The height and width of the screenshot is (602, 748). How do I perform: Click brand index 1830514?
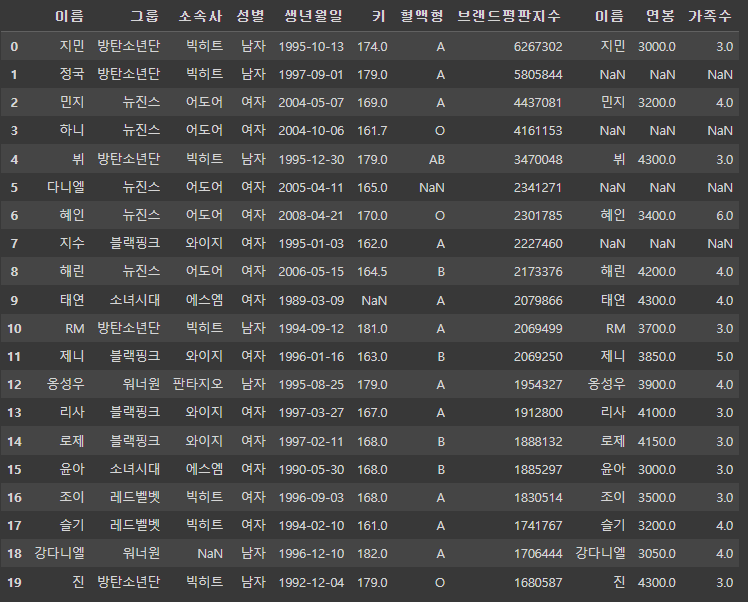(x=538, y=498)
